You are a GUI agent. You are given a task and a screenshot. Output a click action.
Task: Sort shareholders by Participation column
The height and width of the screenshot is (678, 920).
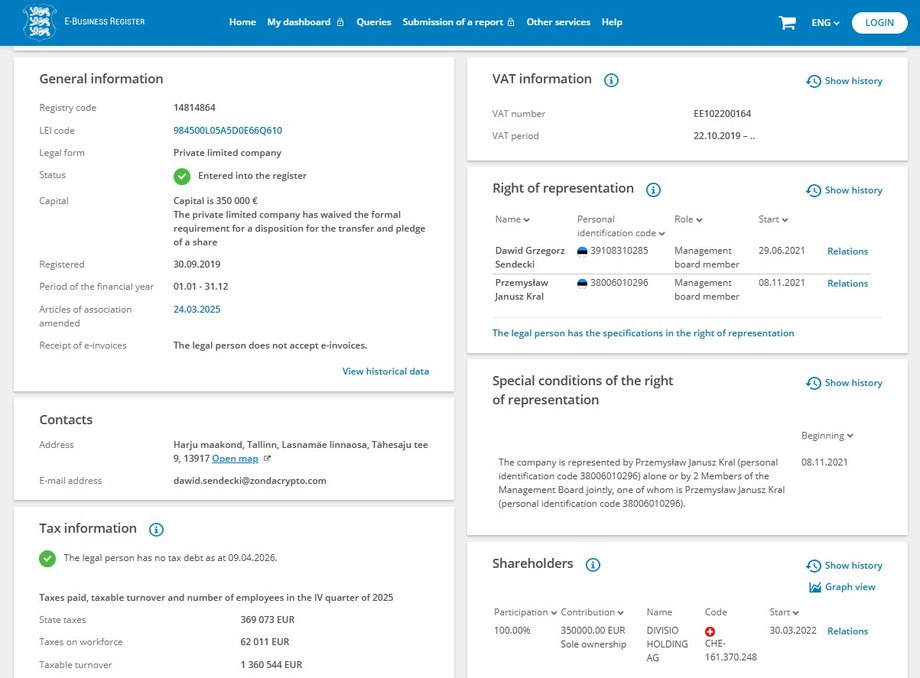[x=525, y=612]
